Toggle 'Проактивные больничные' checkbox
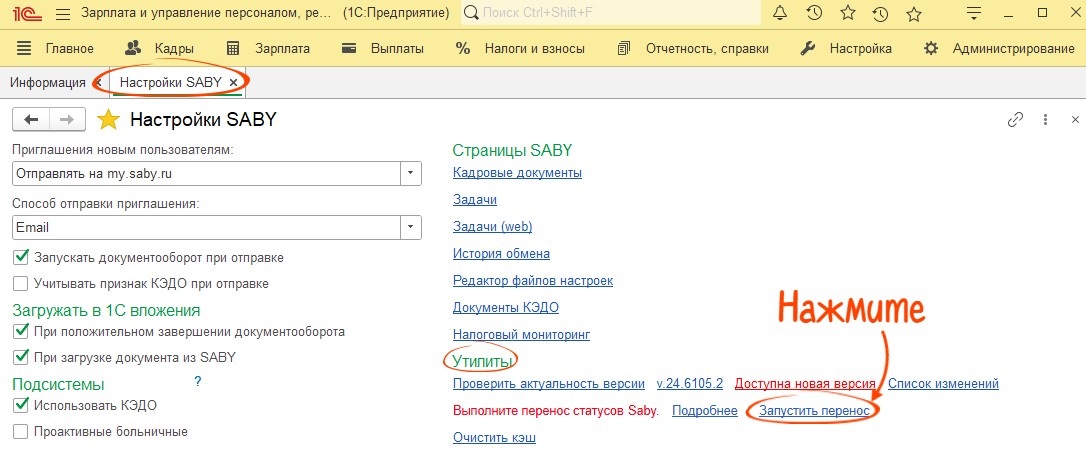Screen dimensions: 1086x449 coord(21,432)
